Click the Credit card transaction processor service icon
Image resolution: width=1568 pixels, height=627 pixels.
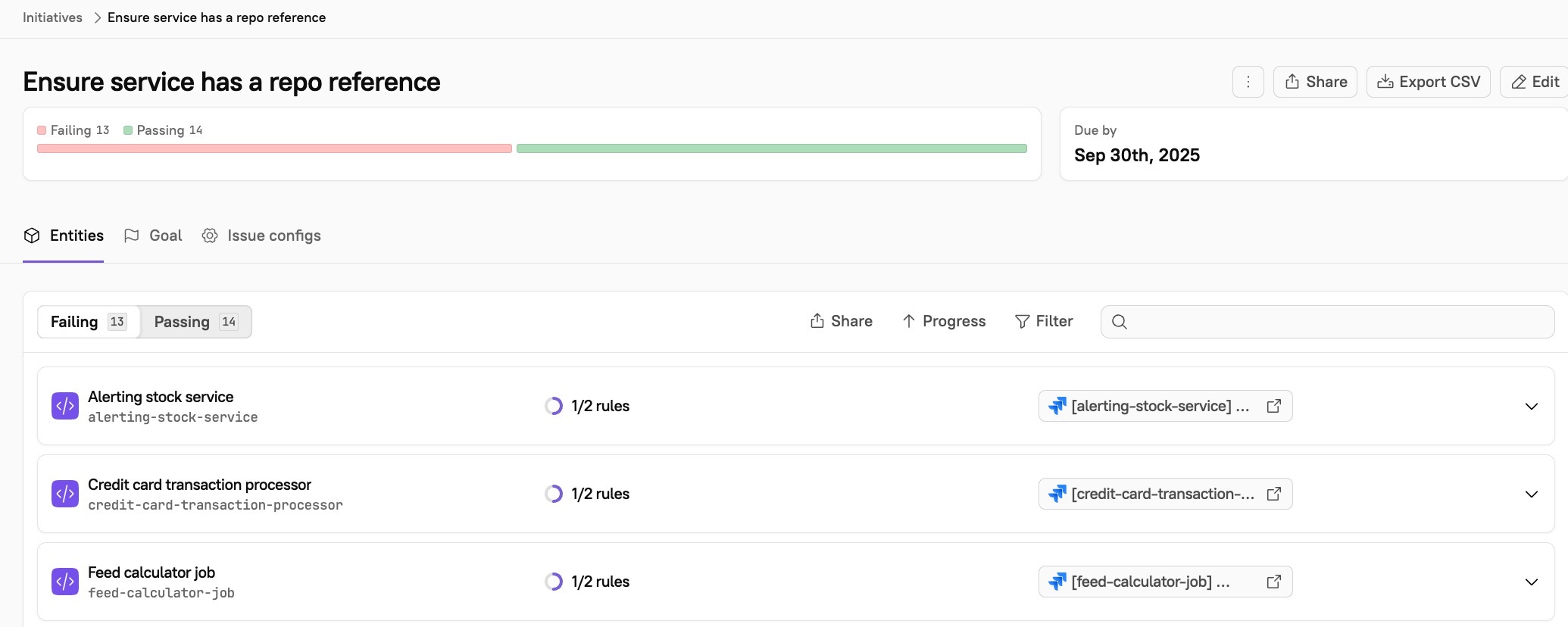tap(65, 494)
